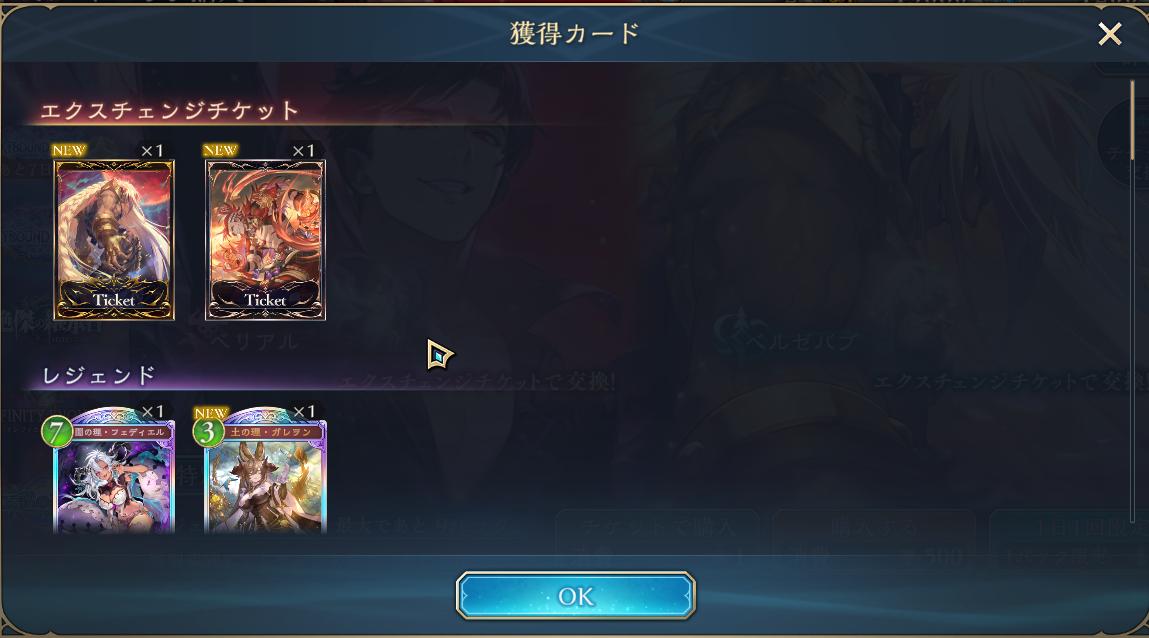Click NEW badge on ガレヲン card
Screen dimensions: 1149x638
(211, 412)
